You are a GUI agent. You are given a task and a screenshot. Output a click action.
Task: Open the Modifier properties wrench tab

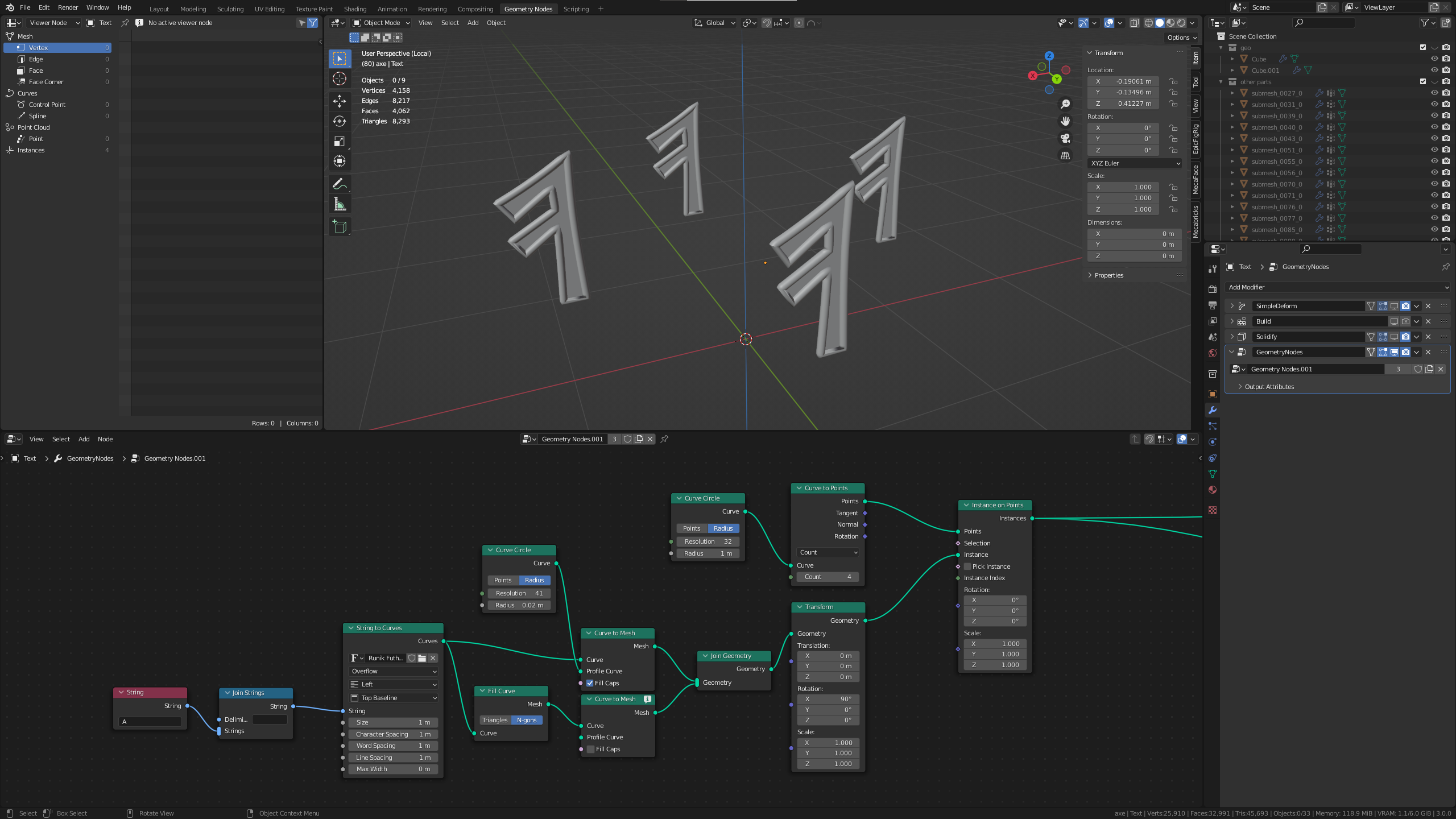click(1213, 410)
